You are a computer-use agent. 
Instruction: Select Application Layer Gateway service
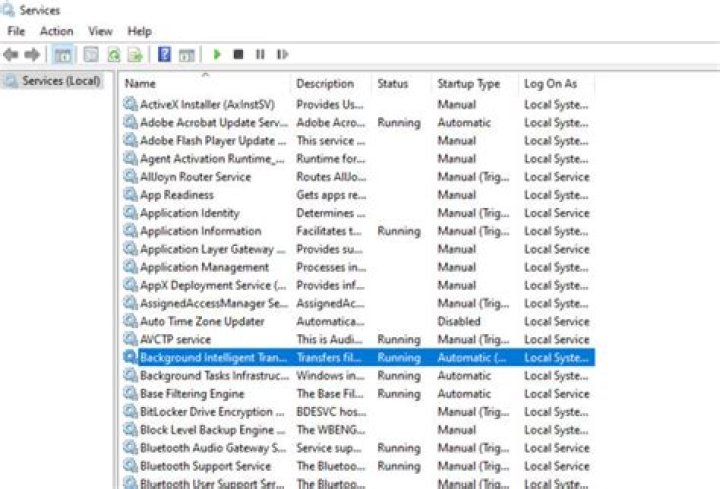[359, 249]
